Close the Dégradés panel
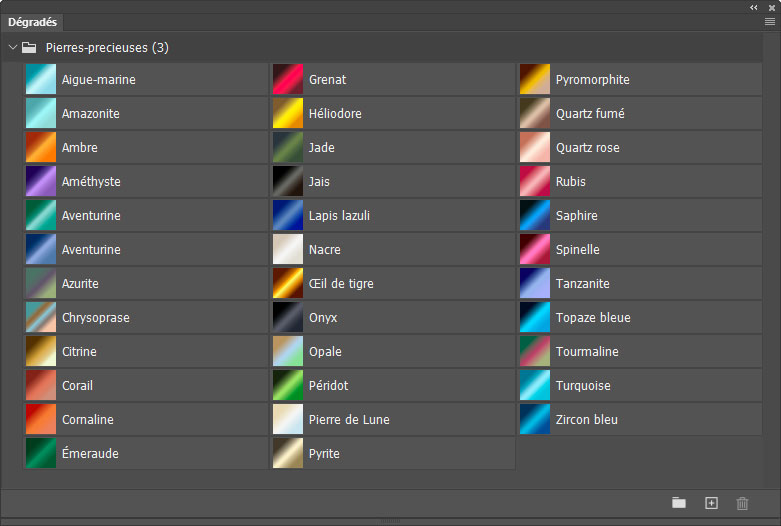The height and width of the screenshot is (526, 781). coord(771,7)
